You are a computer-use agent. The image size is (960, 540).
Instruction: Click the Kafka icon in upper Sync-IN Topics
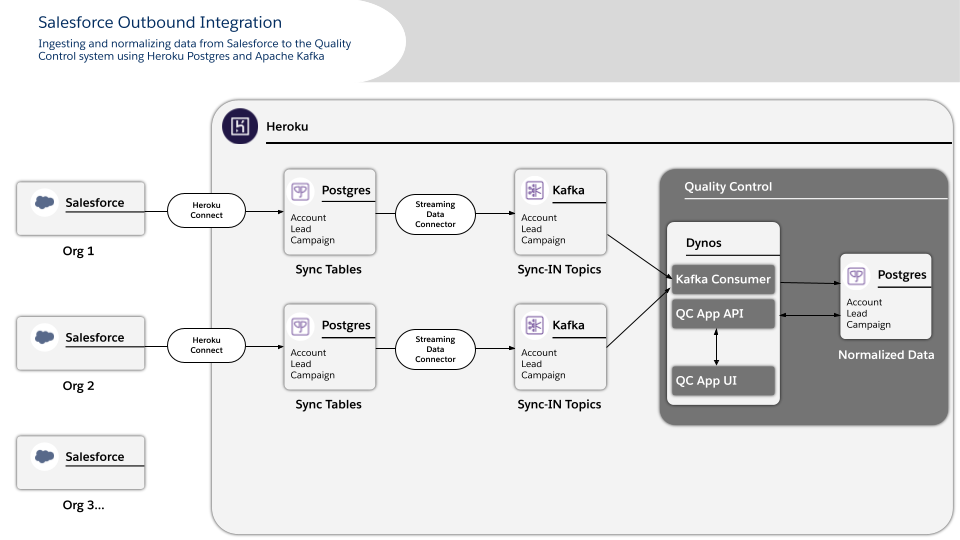point(534,190)
